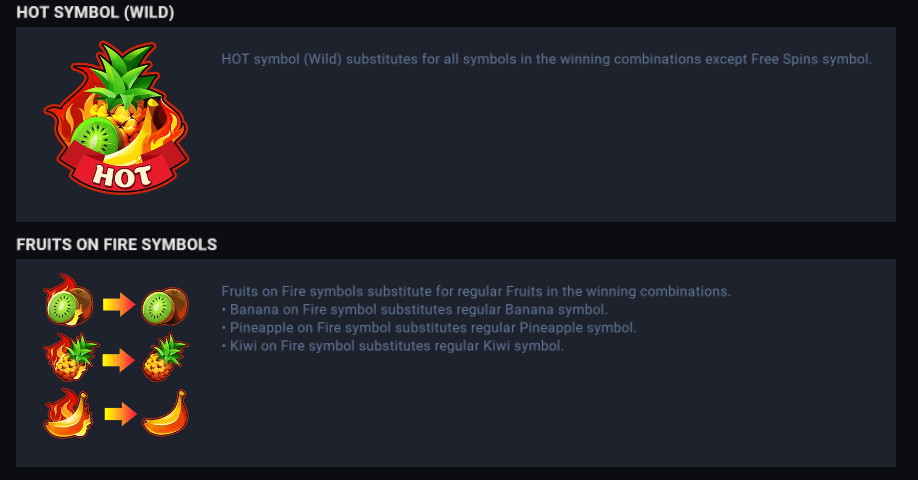Select the regular Kiwi symbol
The image size is (918, 480).
165,306
